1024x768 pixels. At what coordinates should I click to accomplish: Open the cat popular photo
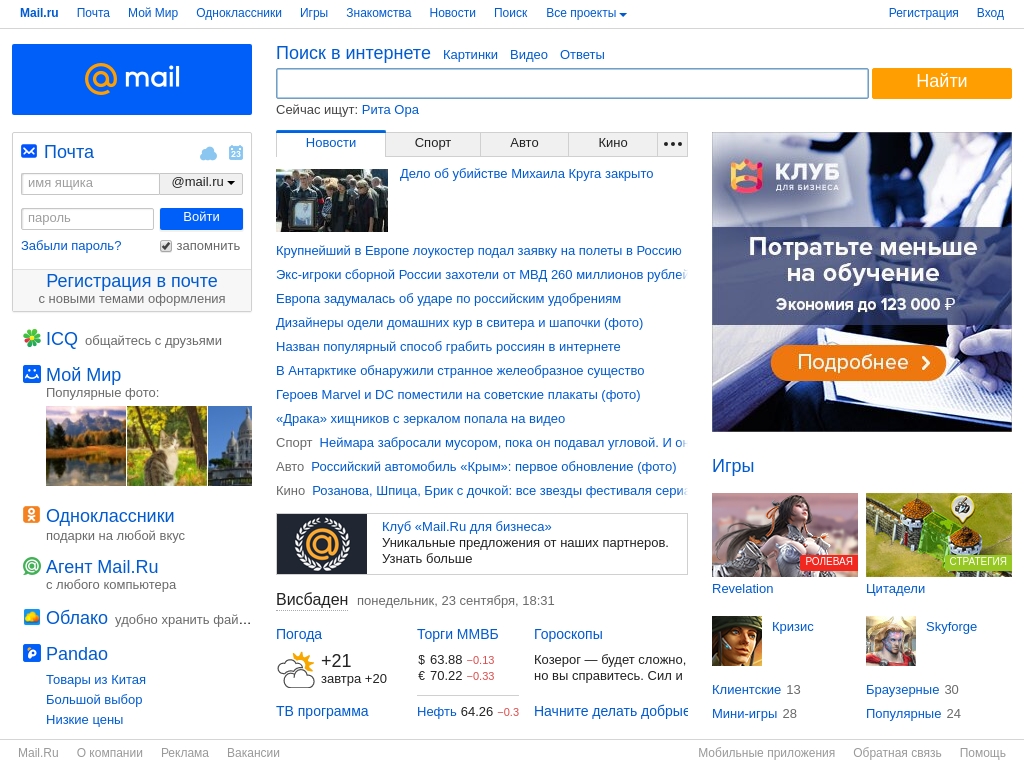click(167, 446)
